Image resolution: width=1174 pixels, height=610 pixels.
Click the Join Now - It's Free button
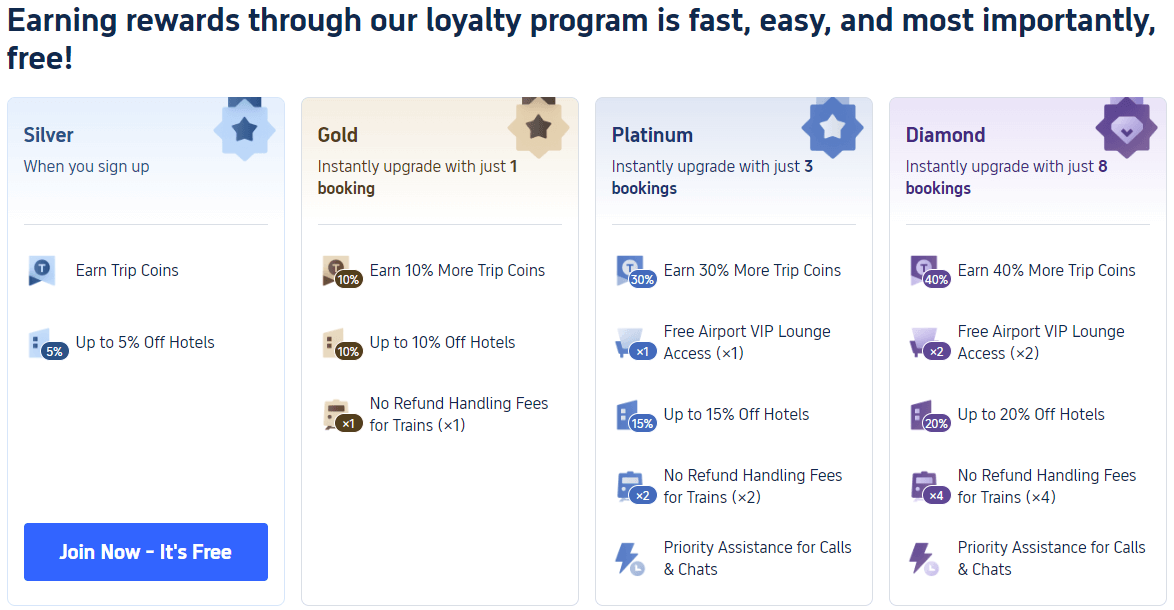tap(146, 552)
